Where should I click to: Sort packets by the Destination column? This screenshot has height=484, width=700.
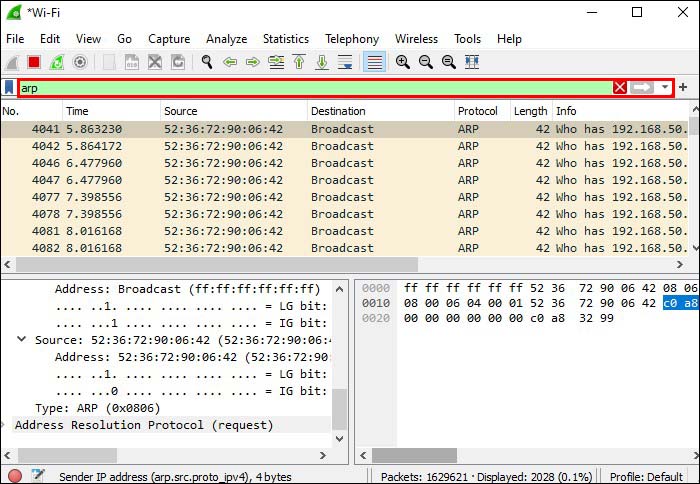pyautogui.click(x=381, y=111)
